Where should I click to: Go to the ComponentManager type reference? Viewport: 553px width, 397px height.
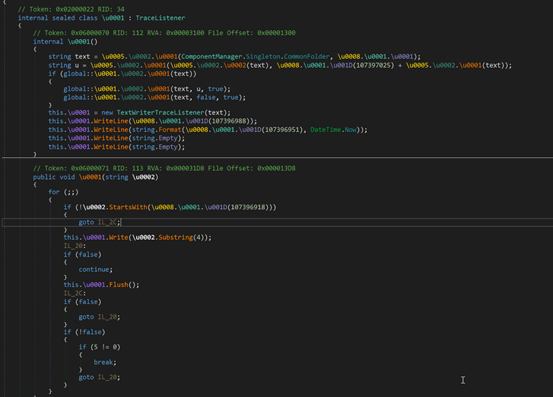tap(212, 56)
